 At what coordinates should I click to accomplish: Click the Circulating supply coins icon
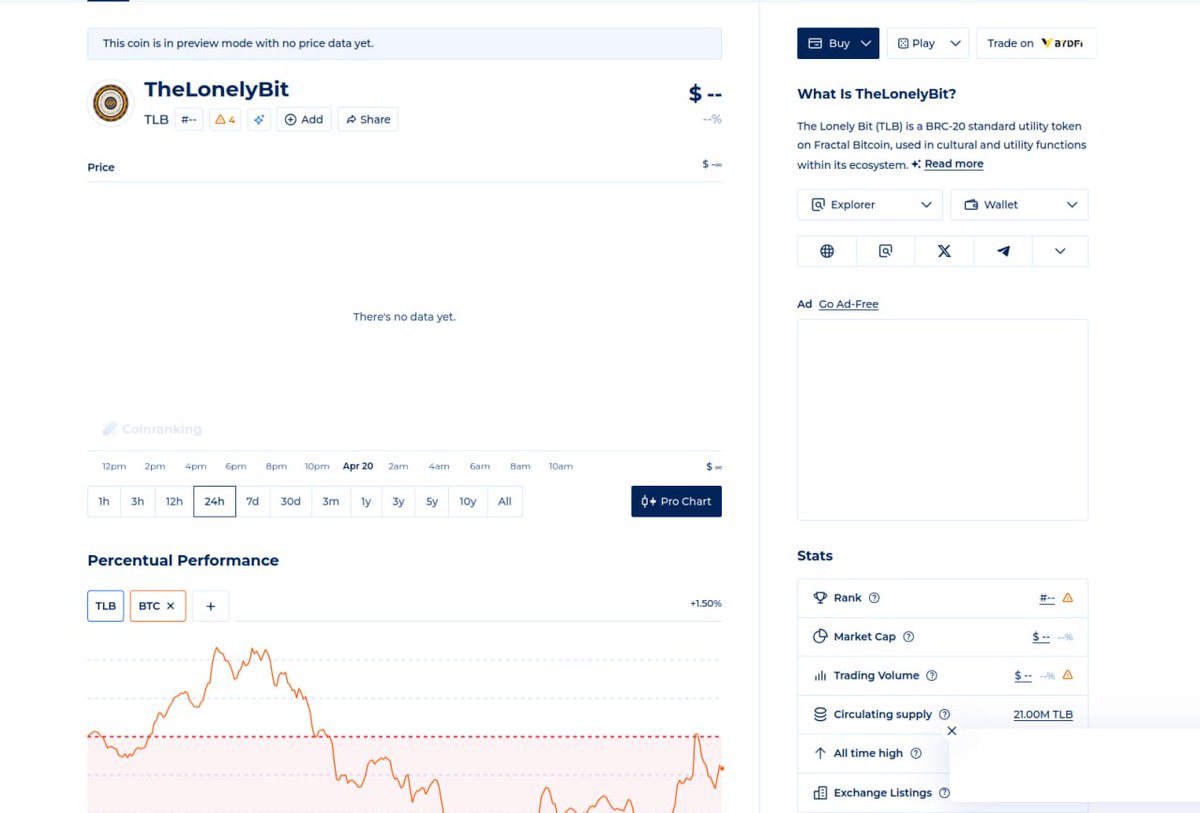pyautogui.click(x=820, y=715)
